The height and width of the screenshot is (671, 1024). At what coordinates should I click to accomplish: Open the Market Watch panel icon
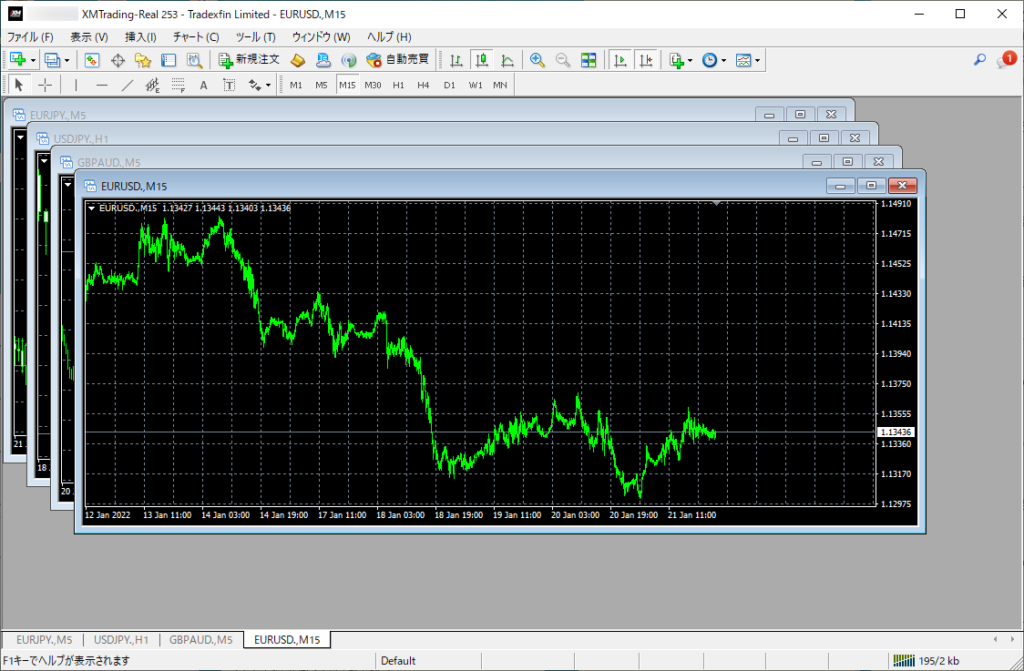(91, 60)
